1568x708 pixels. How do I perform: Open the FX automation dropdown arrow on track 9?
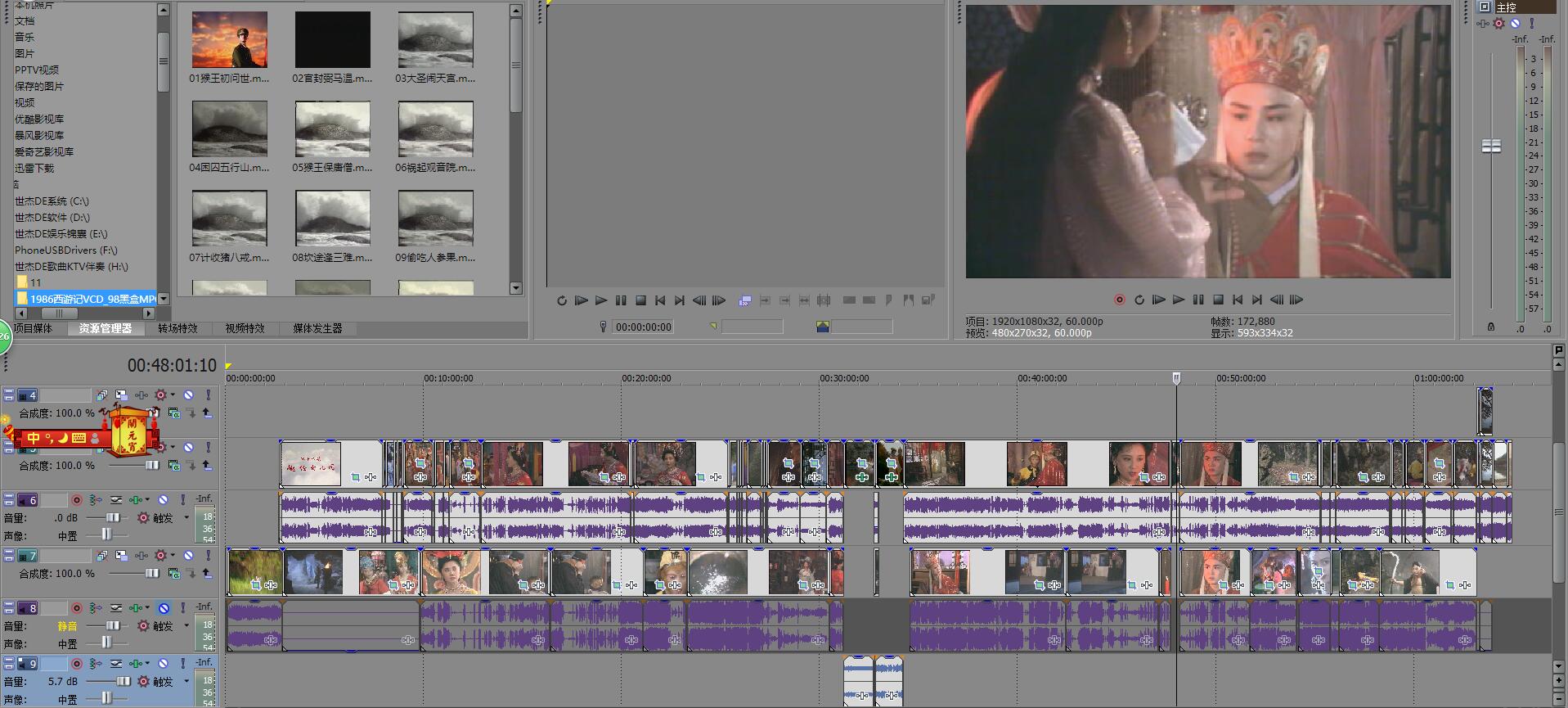coord(148,663)
